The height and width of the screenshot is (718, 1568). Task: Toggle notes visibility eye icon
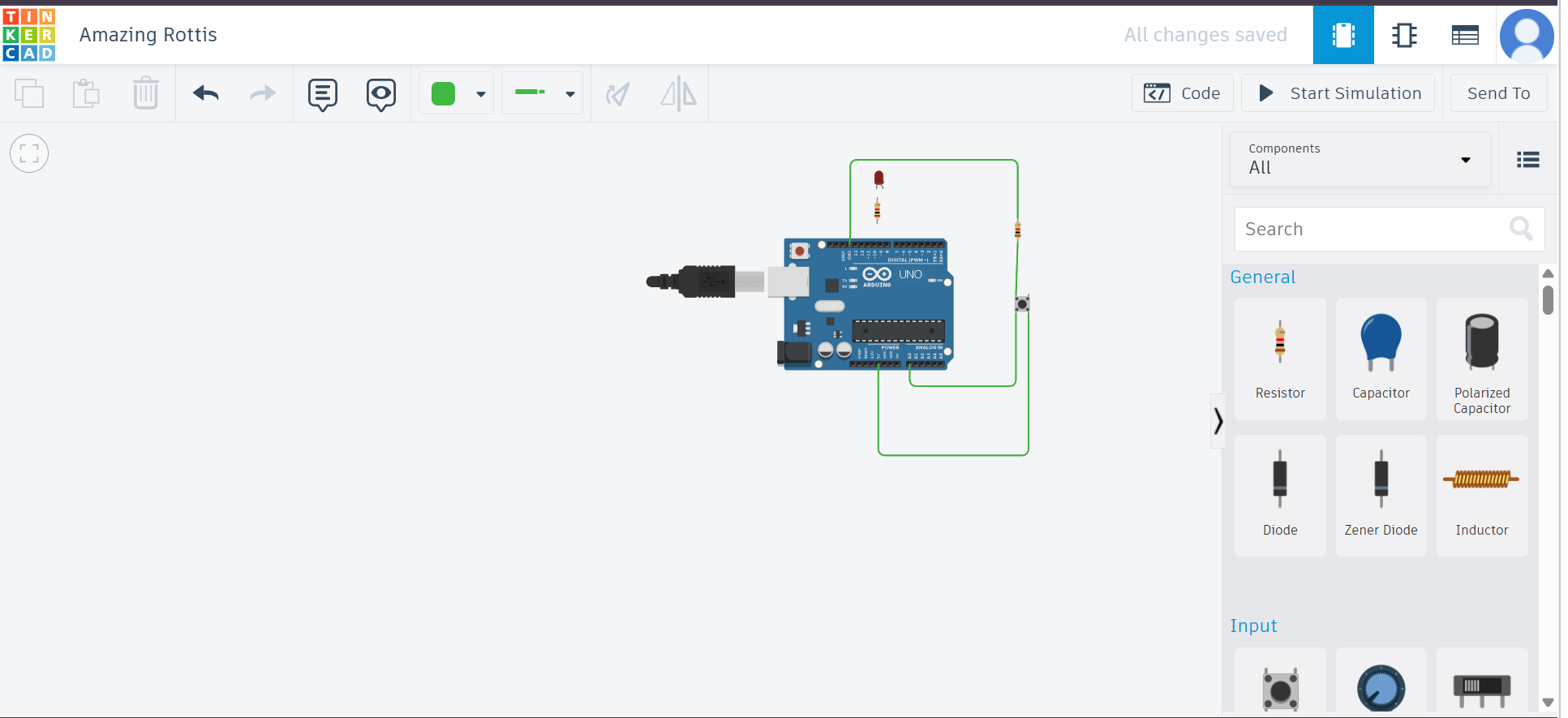(x=381, y=94)
